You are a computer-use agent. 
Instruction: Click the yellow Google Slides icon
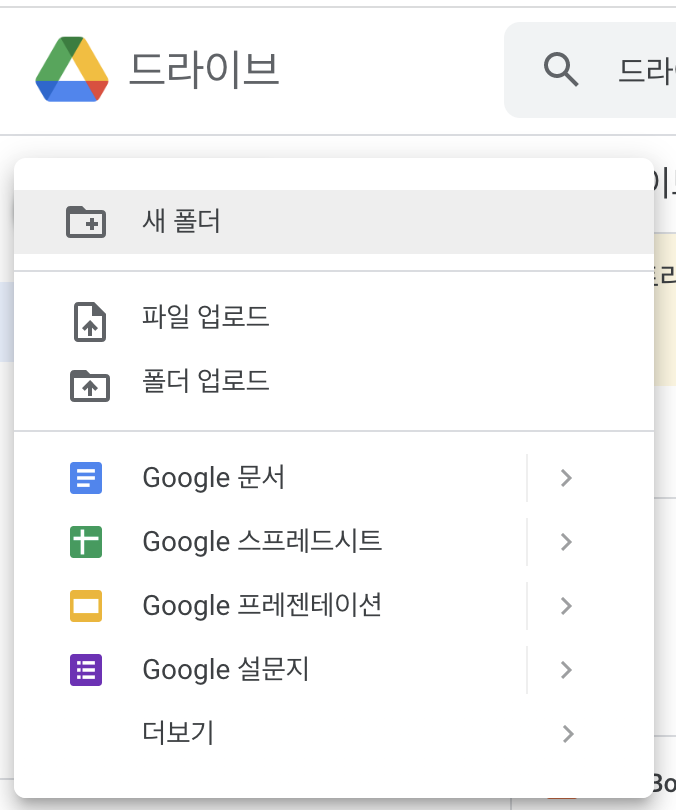coord(86,606)
